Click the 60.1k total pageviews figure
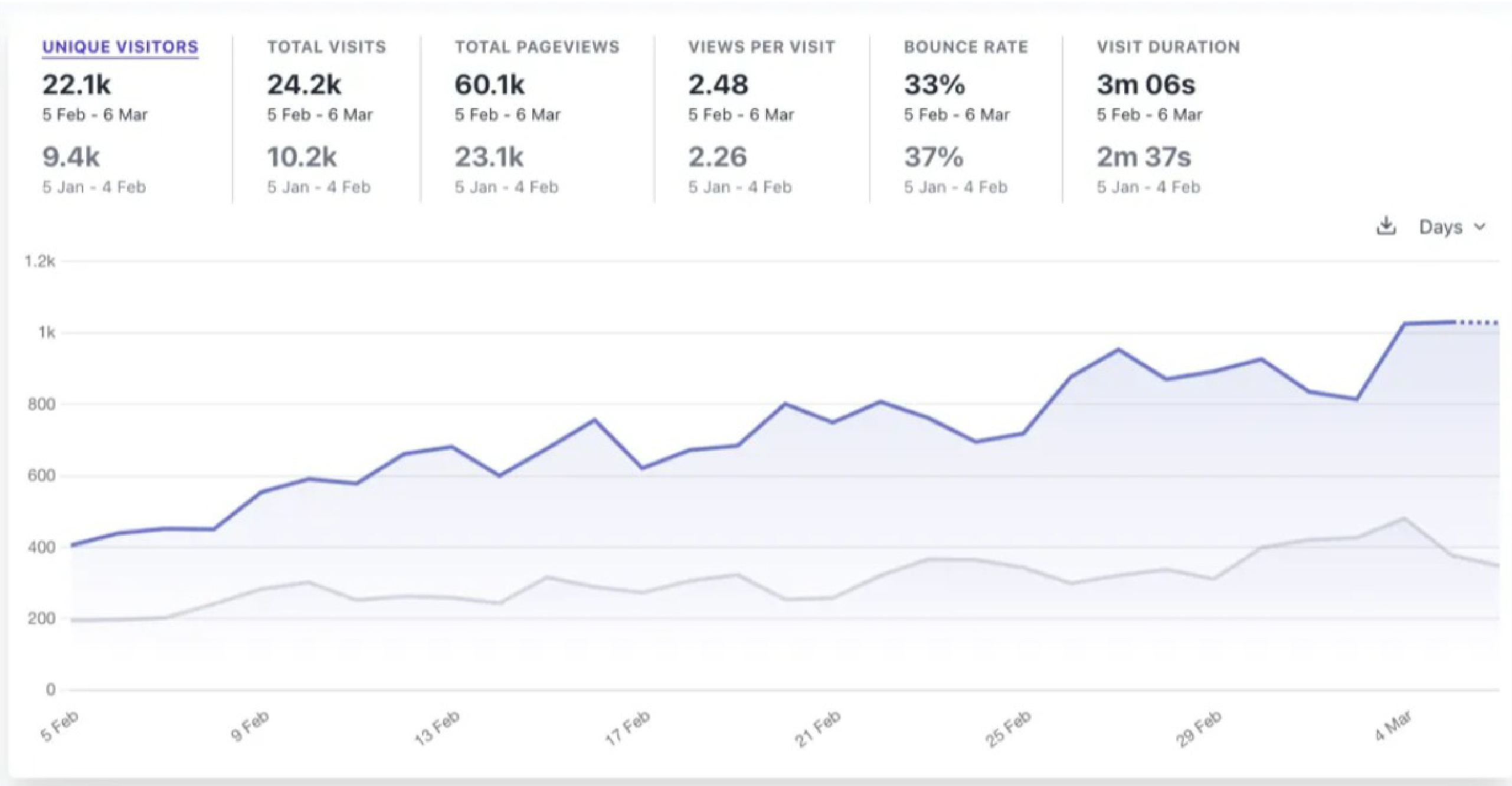 tap(489, 85)
